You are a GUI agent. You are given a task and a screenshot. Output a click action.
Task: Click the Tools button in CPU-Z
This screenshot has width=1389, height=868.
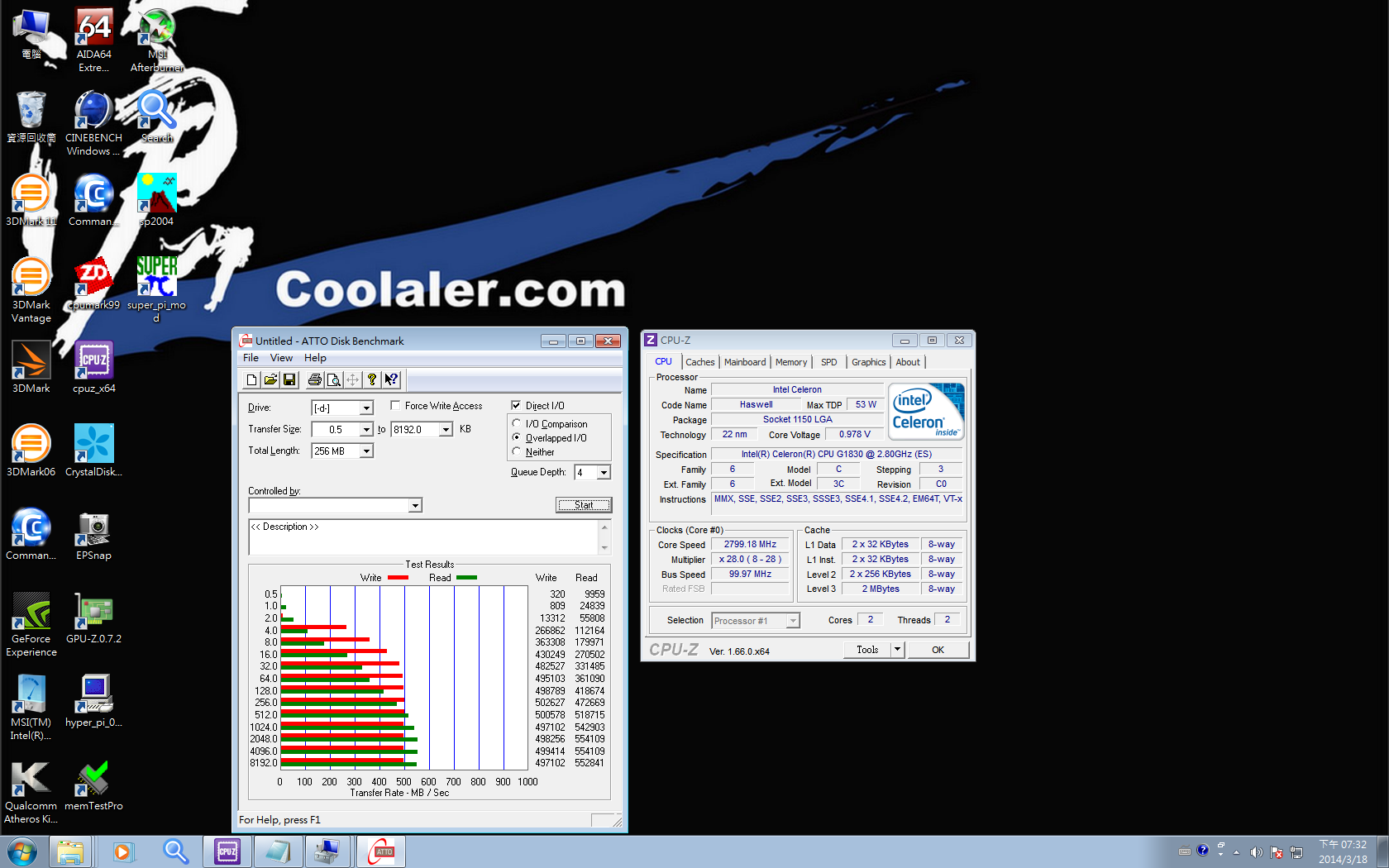pos(867,650)
